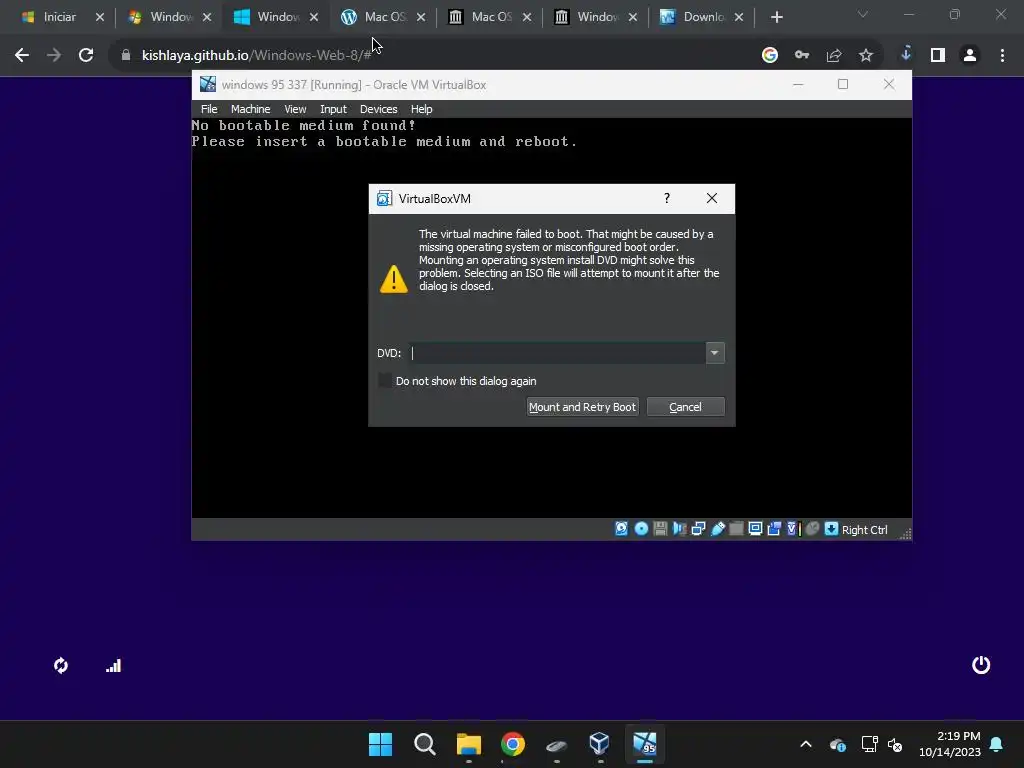Bookmark this page with star icon
The image size is (1024, 768).
(x=866, y=56)
